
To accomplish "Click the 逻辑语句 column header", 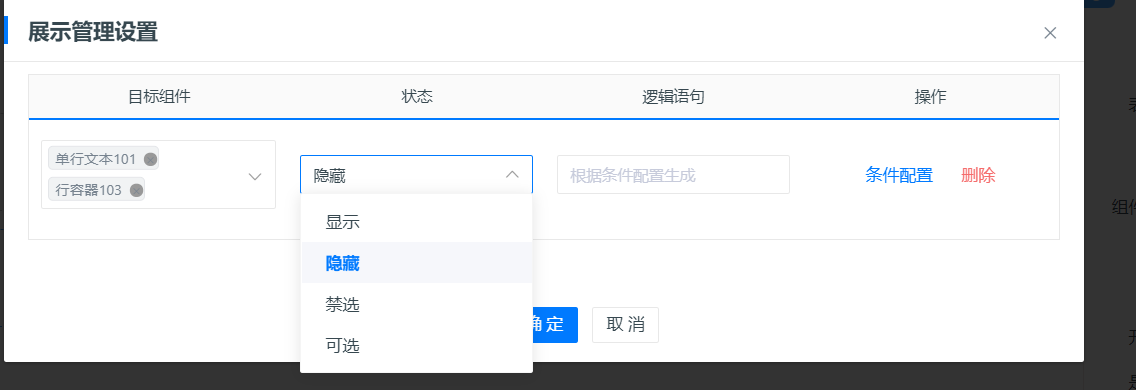I will point(673,96).
